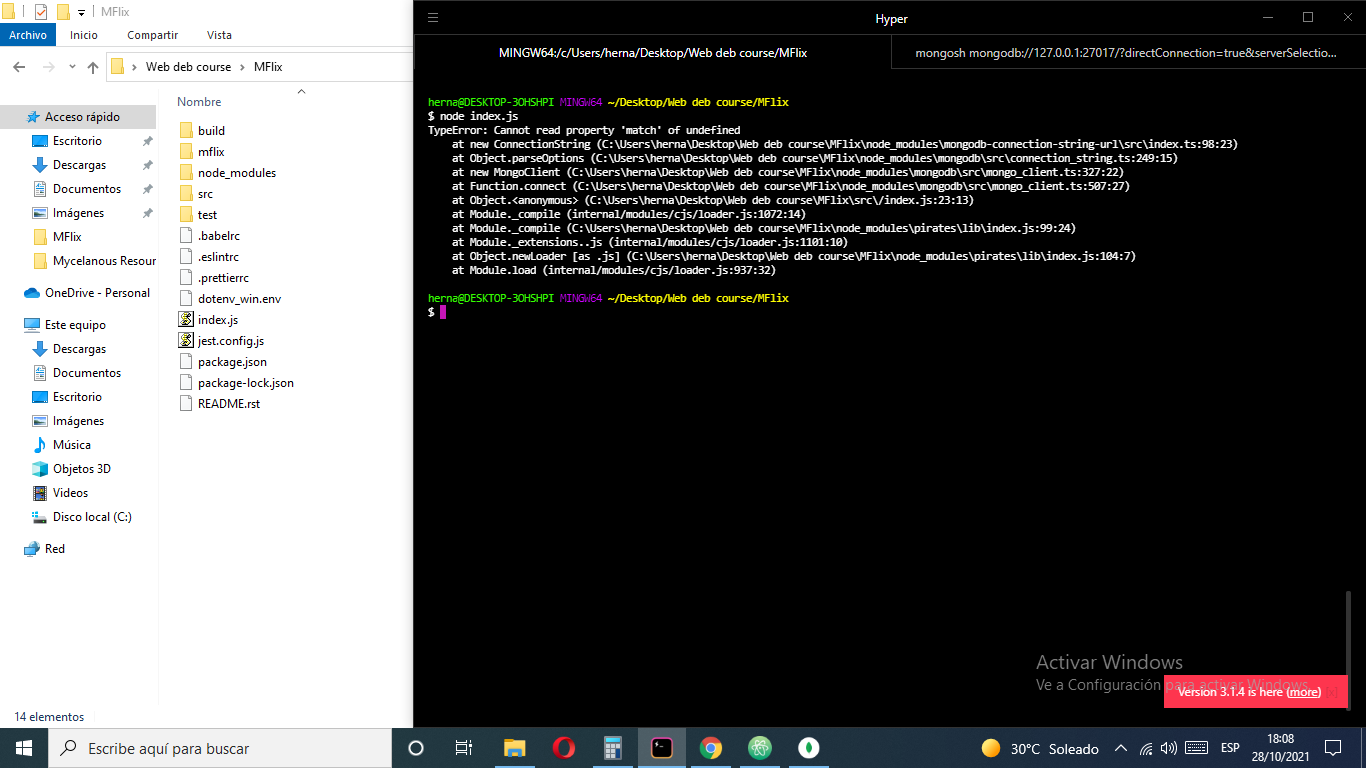
Task: Open the Quick Access Toolbar customize dropdown
Action: [x=81, y=12]
